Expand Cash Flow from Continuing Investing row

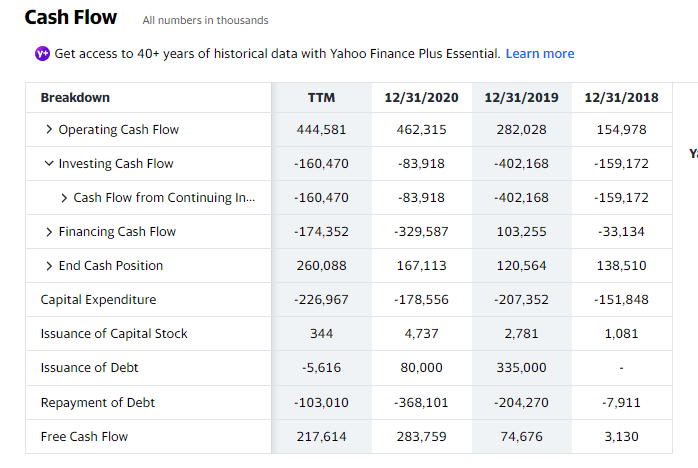pos(64,198)
